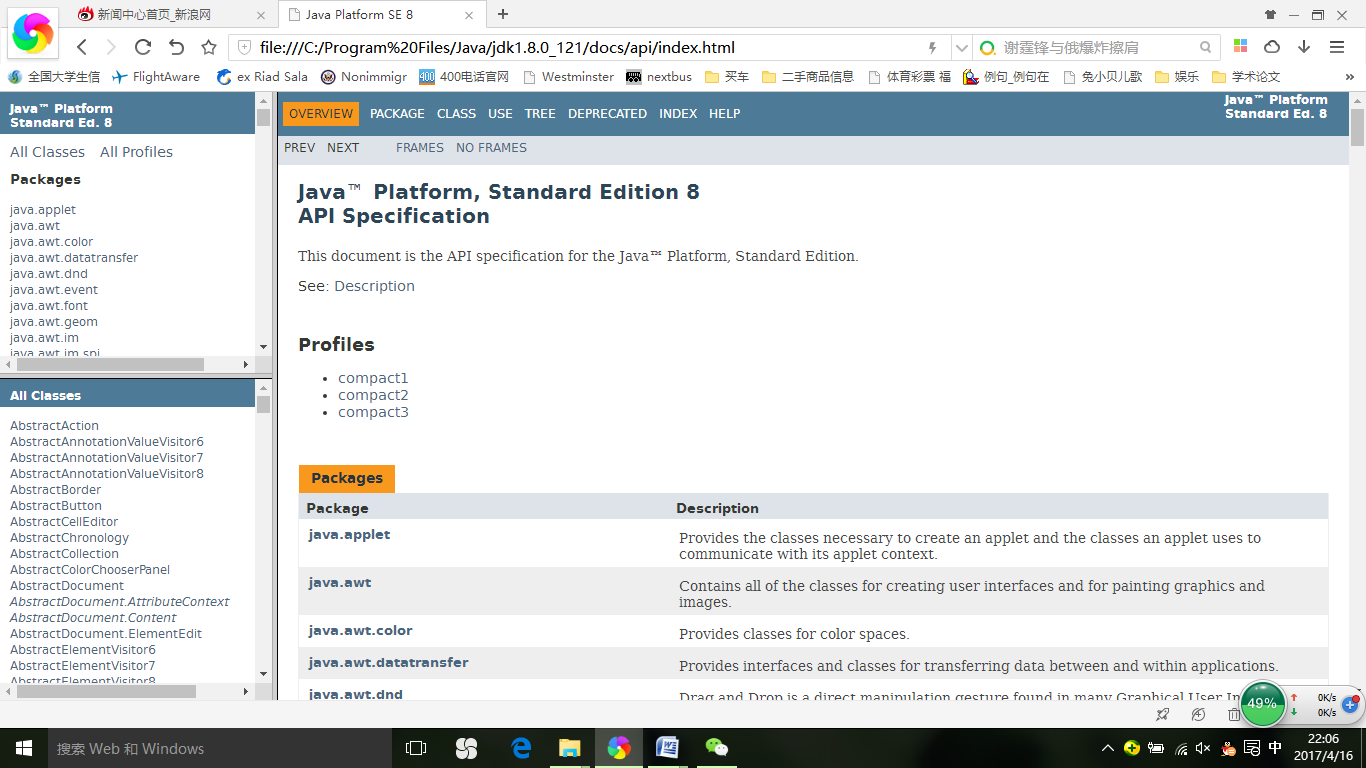Click the browser forward arrow

click(x=111, y=47)
